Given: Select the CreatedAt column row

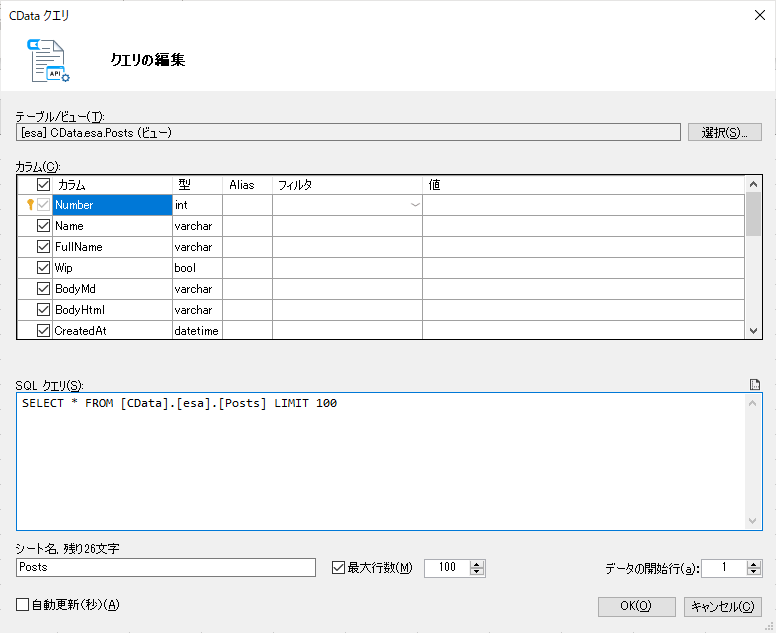Looking at the screenshot, I should coord(381,331).
